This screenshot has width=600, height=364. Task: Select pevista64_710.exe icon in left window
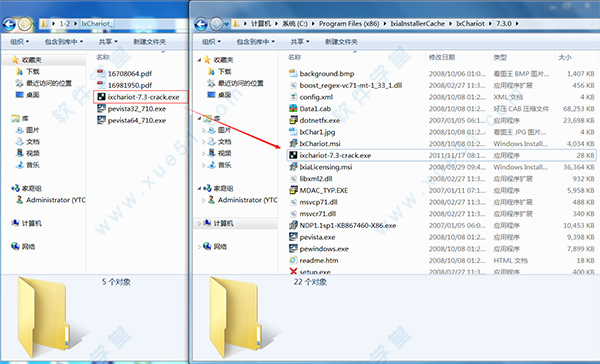(x=101, y=120)
